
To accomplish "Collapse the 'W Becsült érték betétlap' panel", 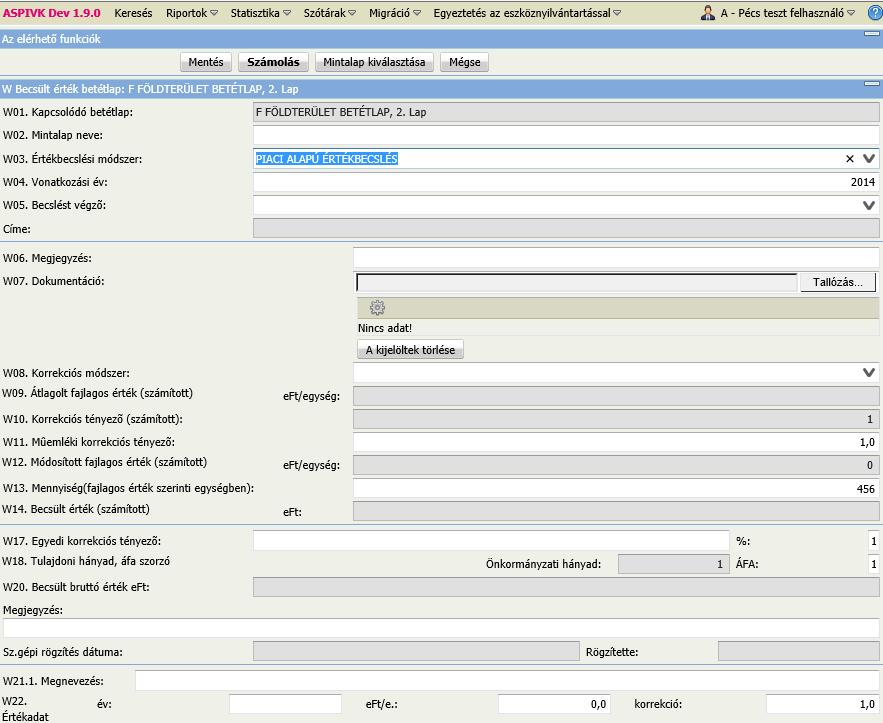I will [x=872, y=84].
